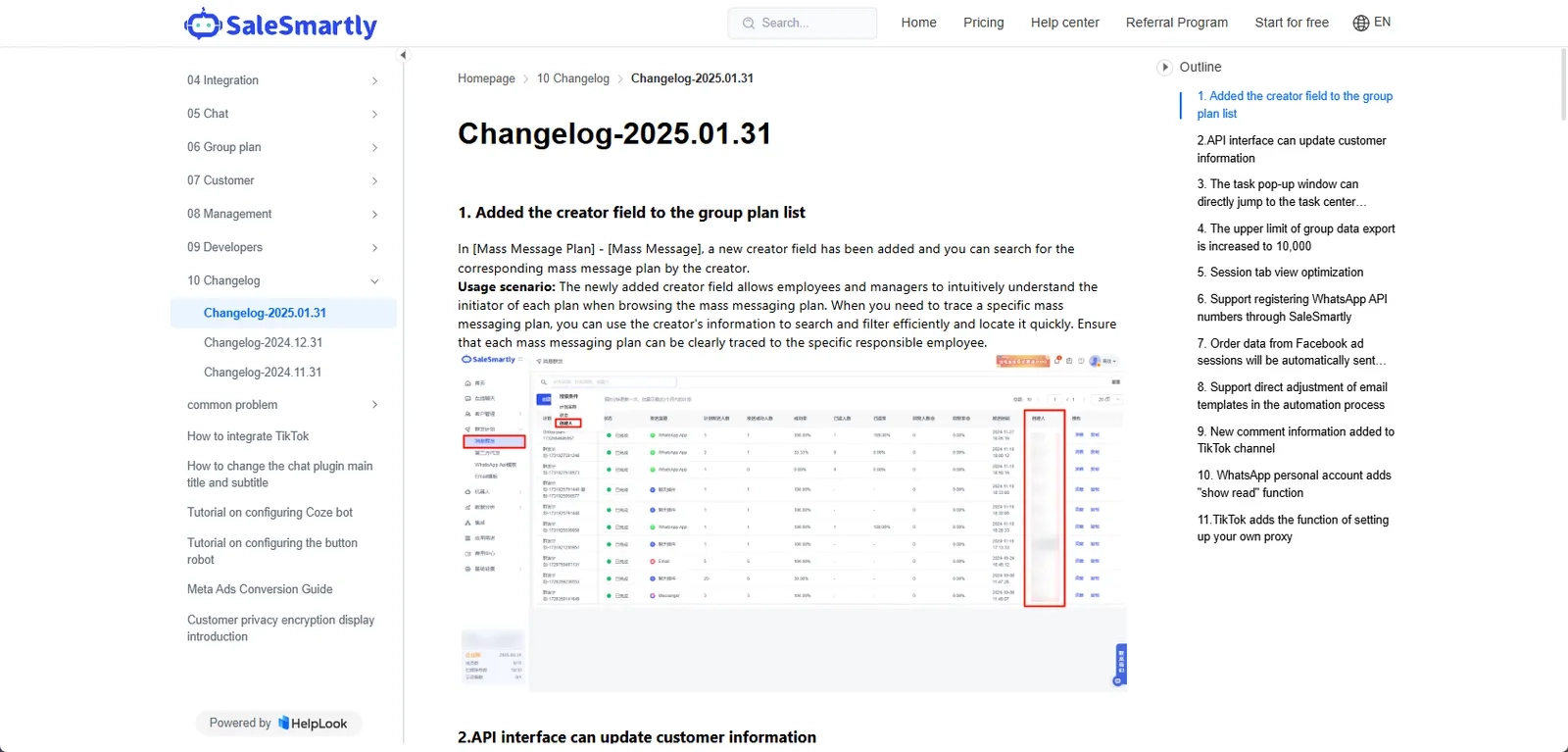Expand the 09 Developers chevron

point(374,248)
